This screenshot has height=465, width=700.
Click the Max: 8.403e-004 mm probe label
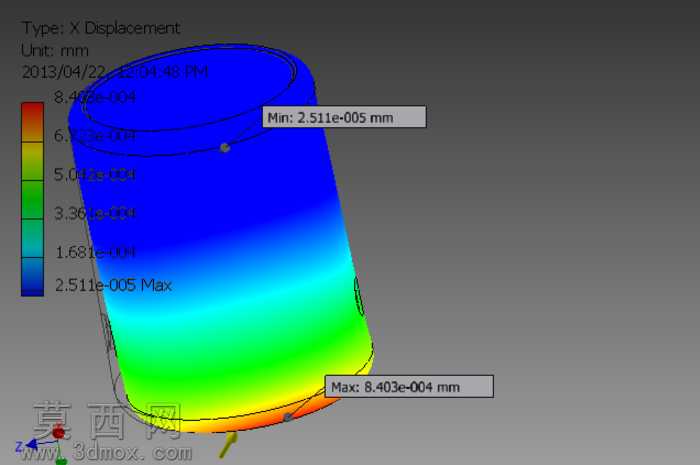pos(409,386)
